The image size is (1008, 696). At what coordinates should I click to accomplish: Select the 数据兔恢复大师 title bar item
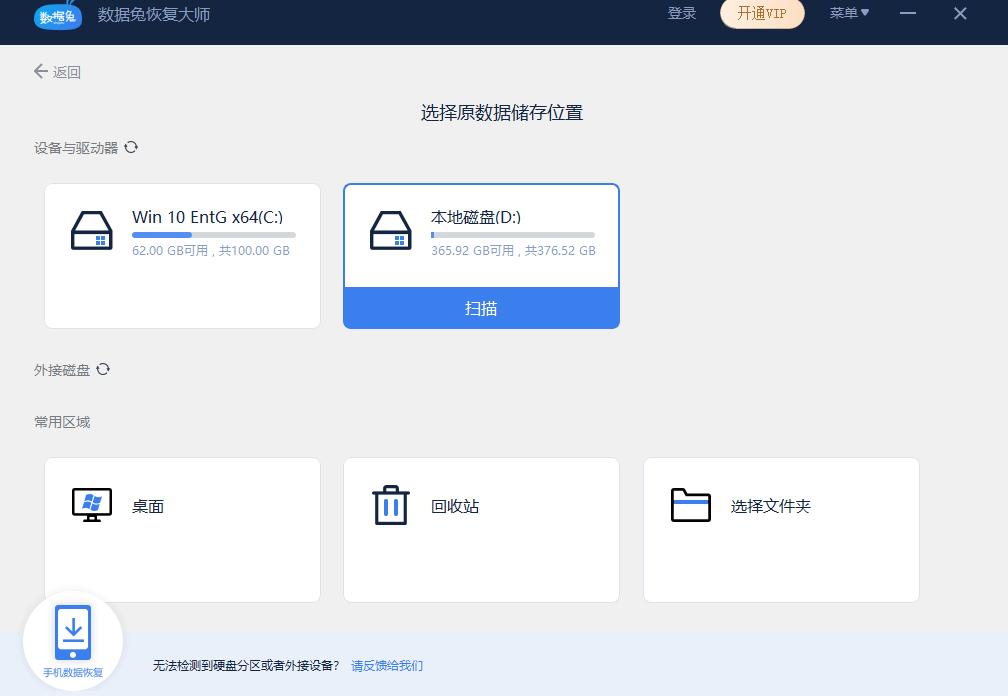click(154, 16)
